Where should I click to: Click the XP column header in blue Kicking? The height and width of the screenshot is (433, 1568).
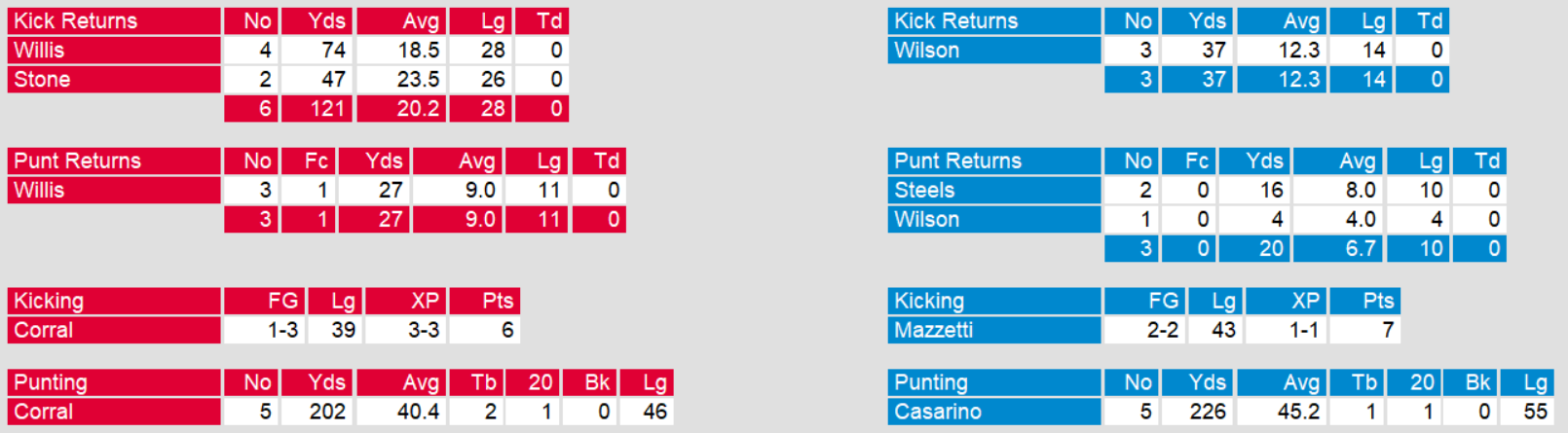click(x=1286, y=302)
